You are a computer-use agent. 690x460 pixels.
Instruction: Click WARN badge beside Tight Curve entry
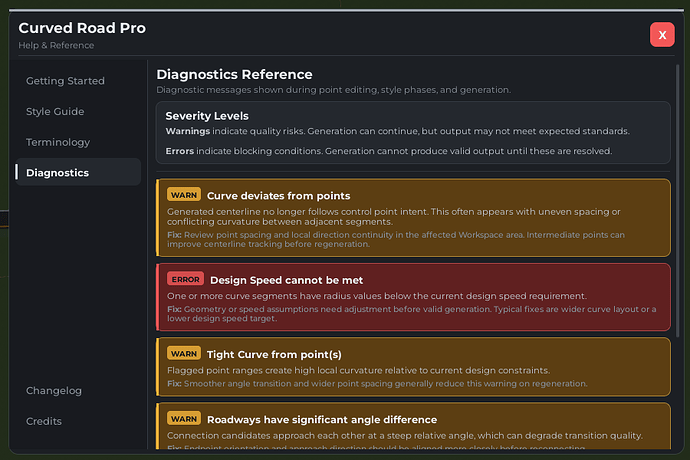tap(184, 353)
